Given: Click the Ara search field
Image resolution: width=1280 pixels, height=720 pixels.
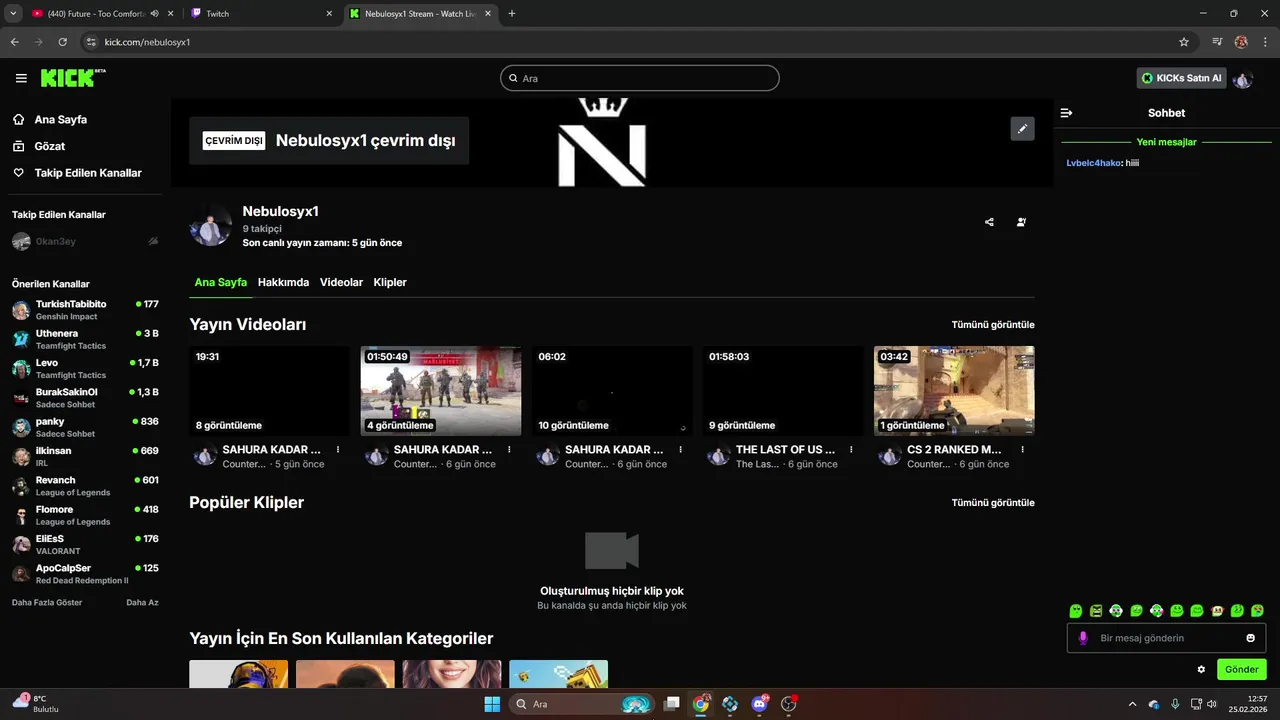Looking at the screenshot, I should 640,78.
